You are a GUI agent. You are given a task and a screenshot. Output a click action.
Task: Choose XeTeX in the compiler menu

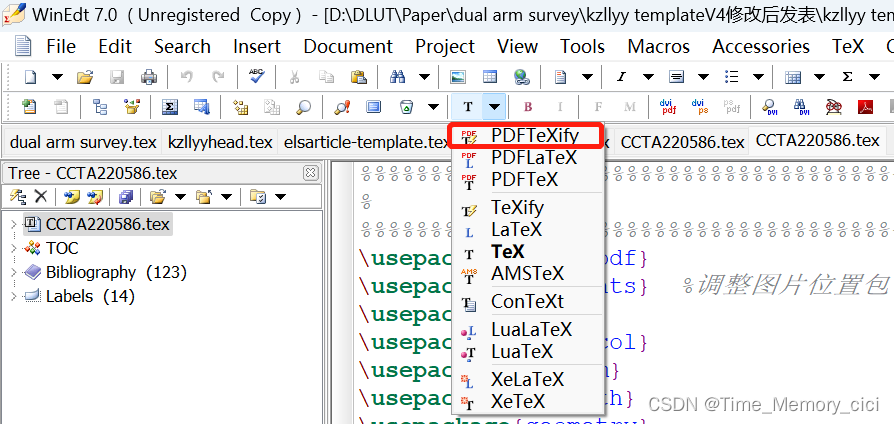click(527, 402)
